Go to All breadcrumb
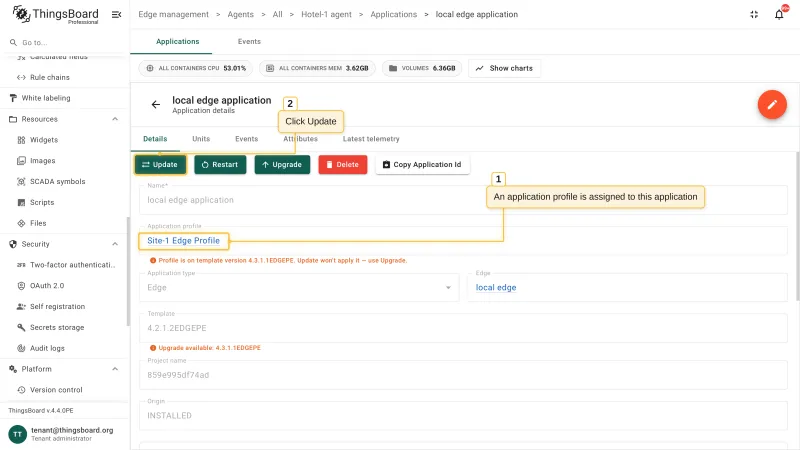Viewport: 800px width, 450px height. pos(278,14)
